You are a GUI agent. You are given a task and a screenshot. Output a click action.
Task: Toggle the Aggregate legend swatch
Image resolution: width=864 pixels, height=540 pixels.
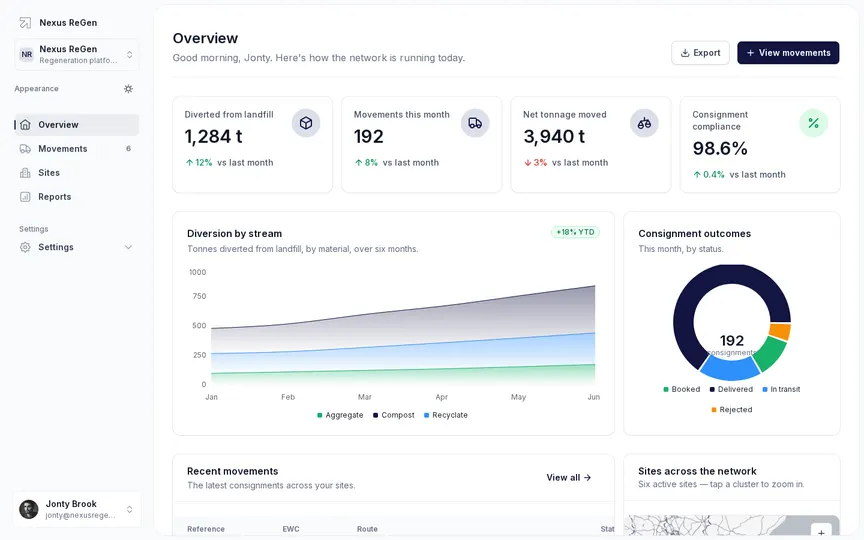pos(320,415)
